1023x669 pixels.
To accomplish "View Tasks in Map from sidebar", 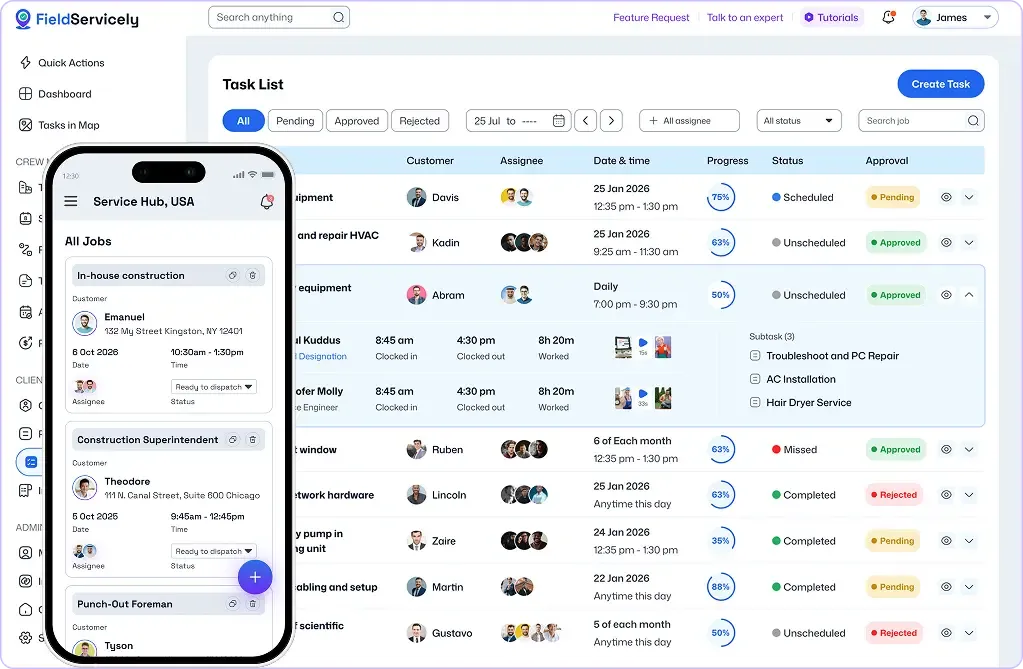I will point(69,124).
